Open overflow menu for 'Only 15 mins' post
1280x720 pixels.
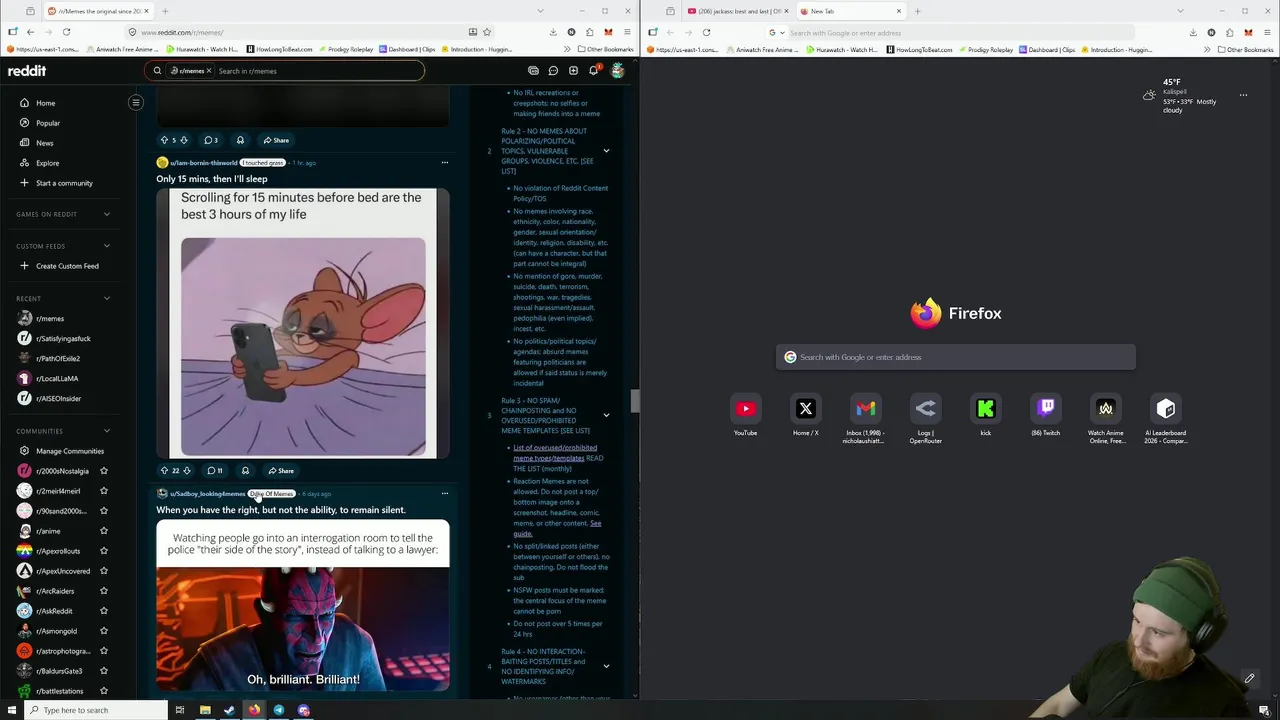pos(445,163)
